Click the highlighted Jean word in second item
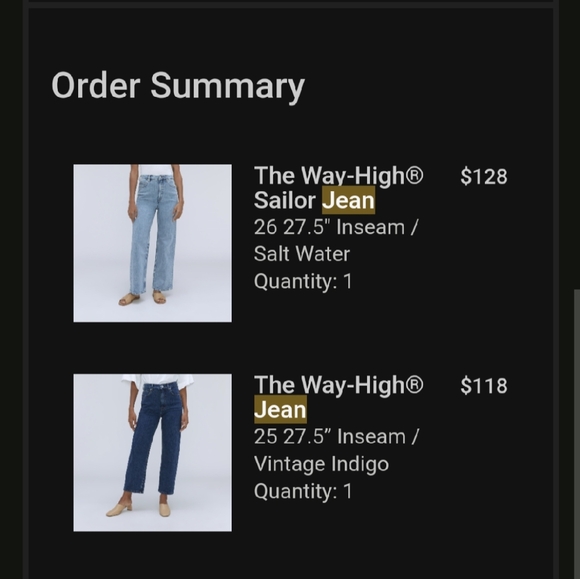Image resolution: width=580 pixels, height=579 pixels. click(x=280, y=410)
